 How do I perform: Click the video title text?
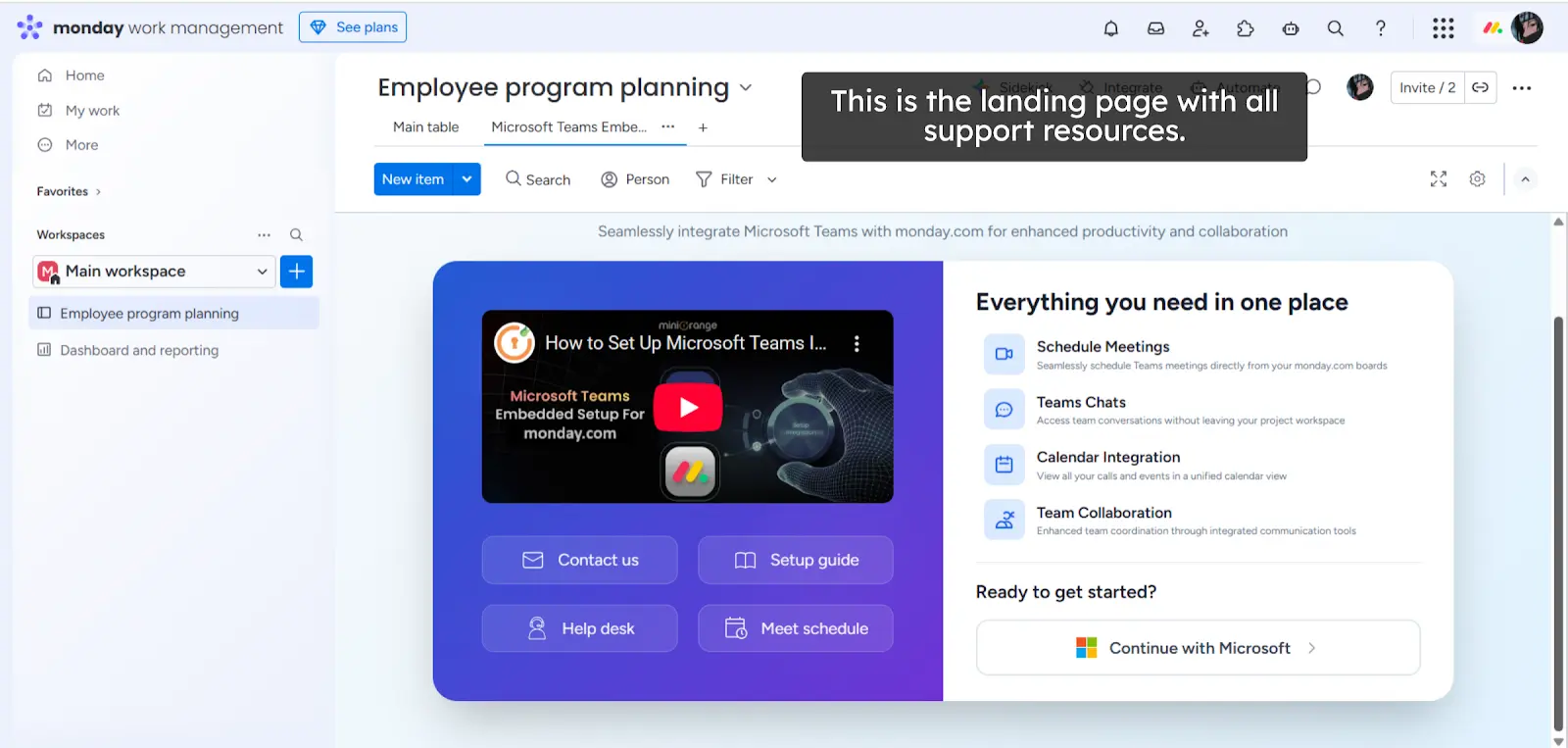686,343
